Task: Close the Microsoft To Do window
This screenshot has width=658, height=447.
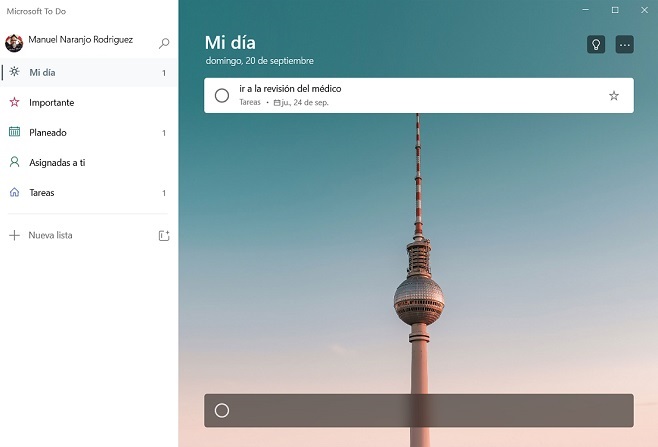Action: (644, 10)
